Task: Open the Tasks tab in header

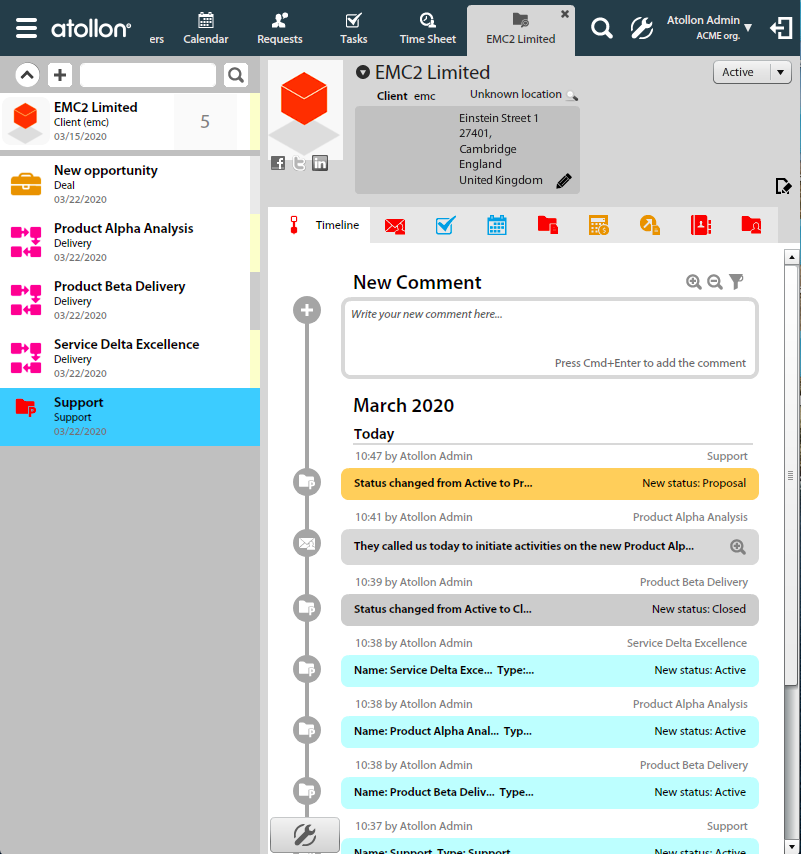Action: [353, 28]
